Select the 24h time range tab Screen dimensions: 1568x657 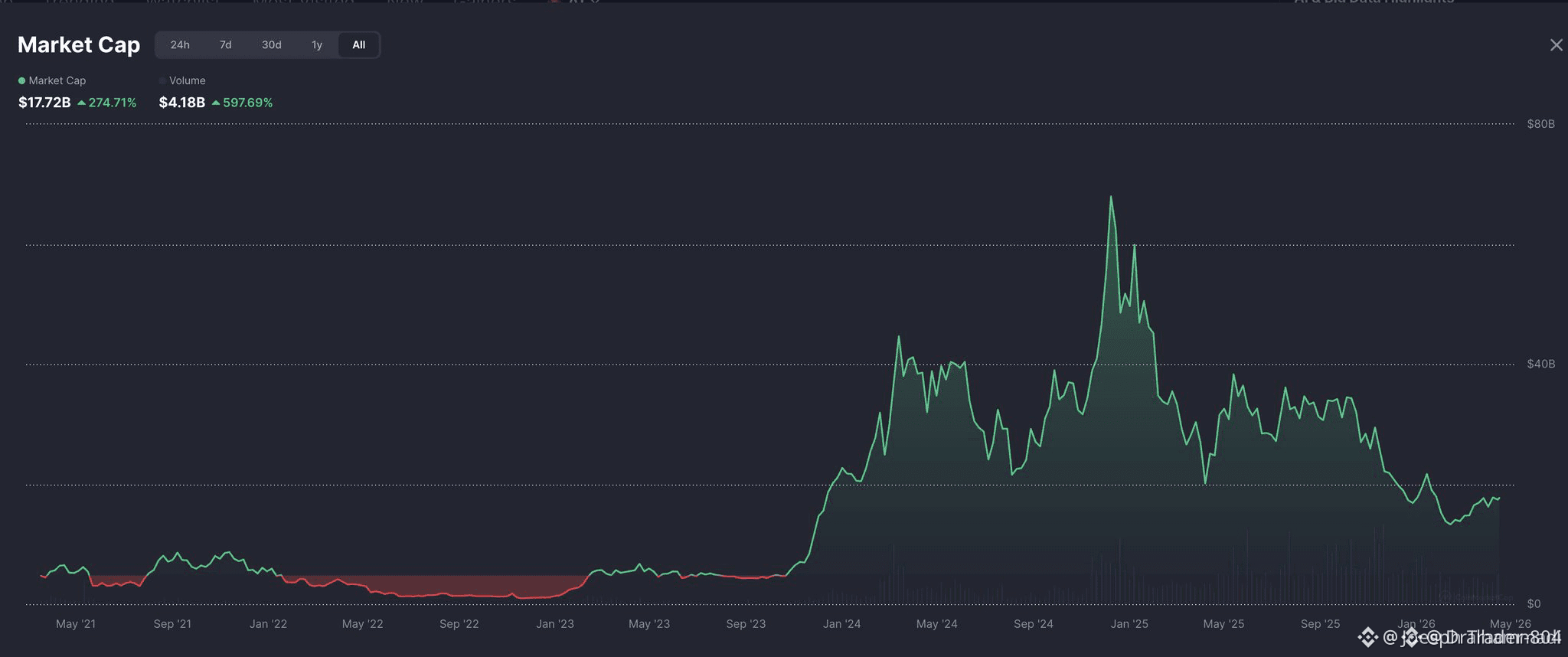pyautogui.click(x=180, y=45)
